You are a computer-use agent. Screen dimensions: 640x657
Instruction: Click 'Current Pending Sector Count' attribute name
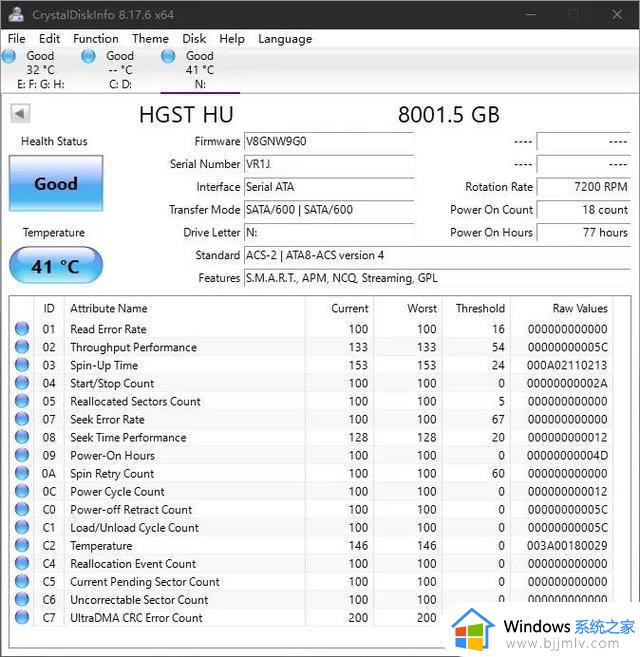(145, 582)
